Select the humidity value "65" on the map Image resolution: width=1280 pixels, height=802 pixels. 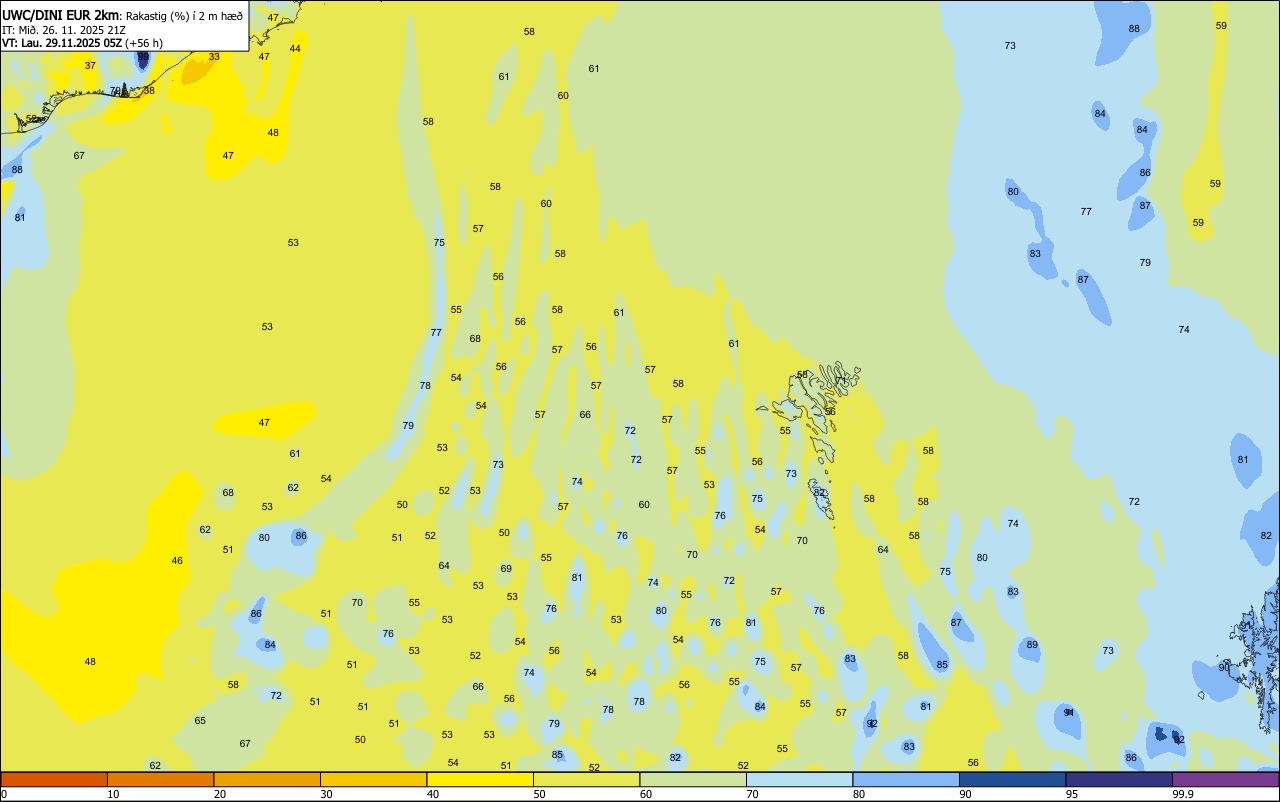[200, 721]
